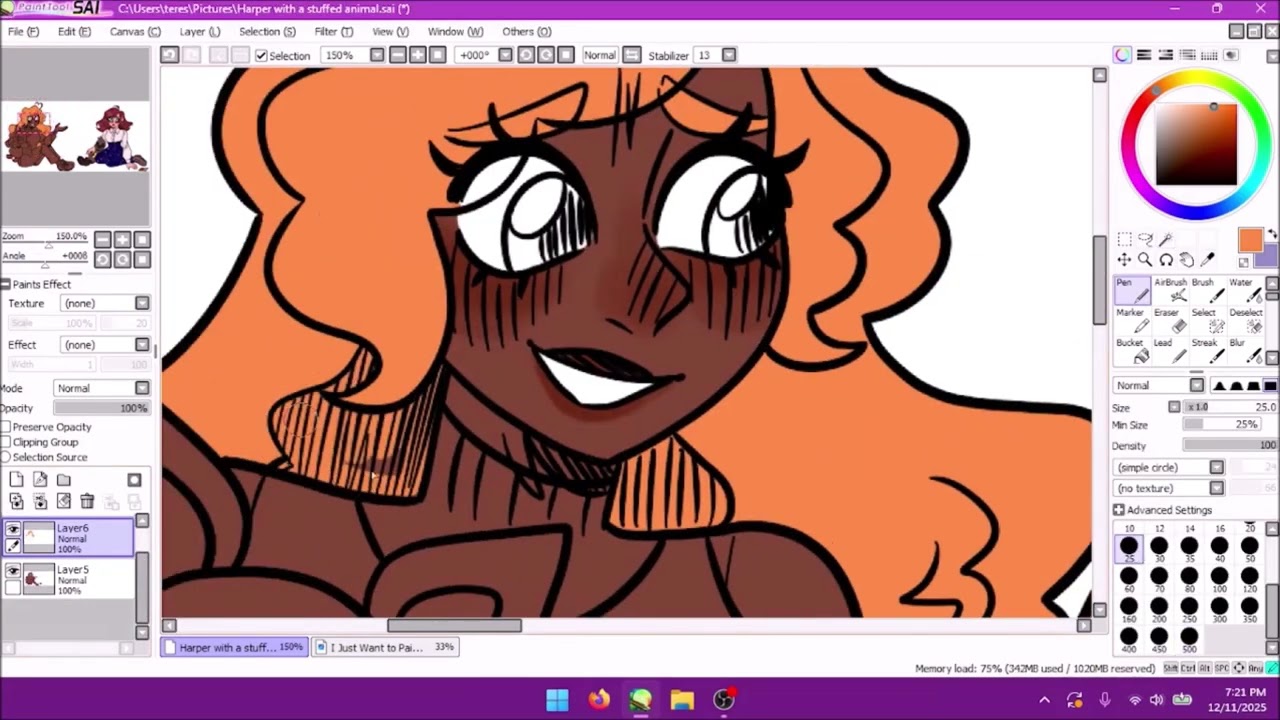Create a new layer folder

pyautogui.click(x=63, y=480)
